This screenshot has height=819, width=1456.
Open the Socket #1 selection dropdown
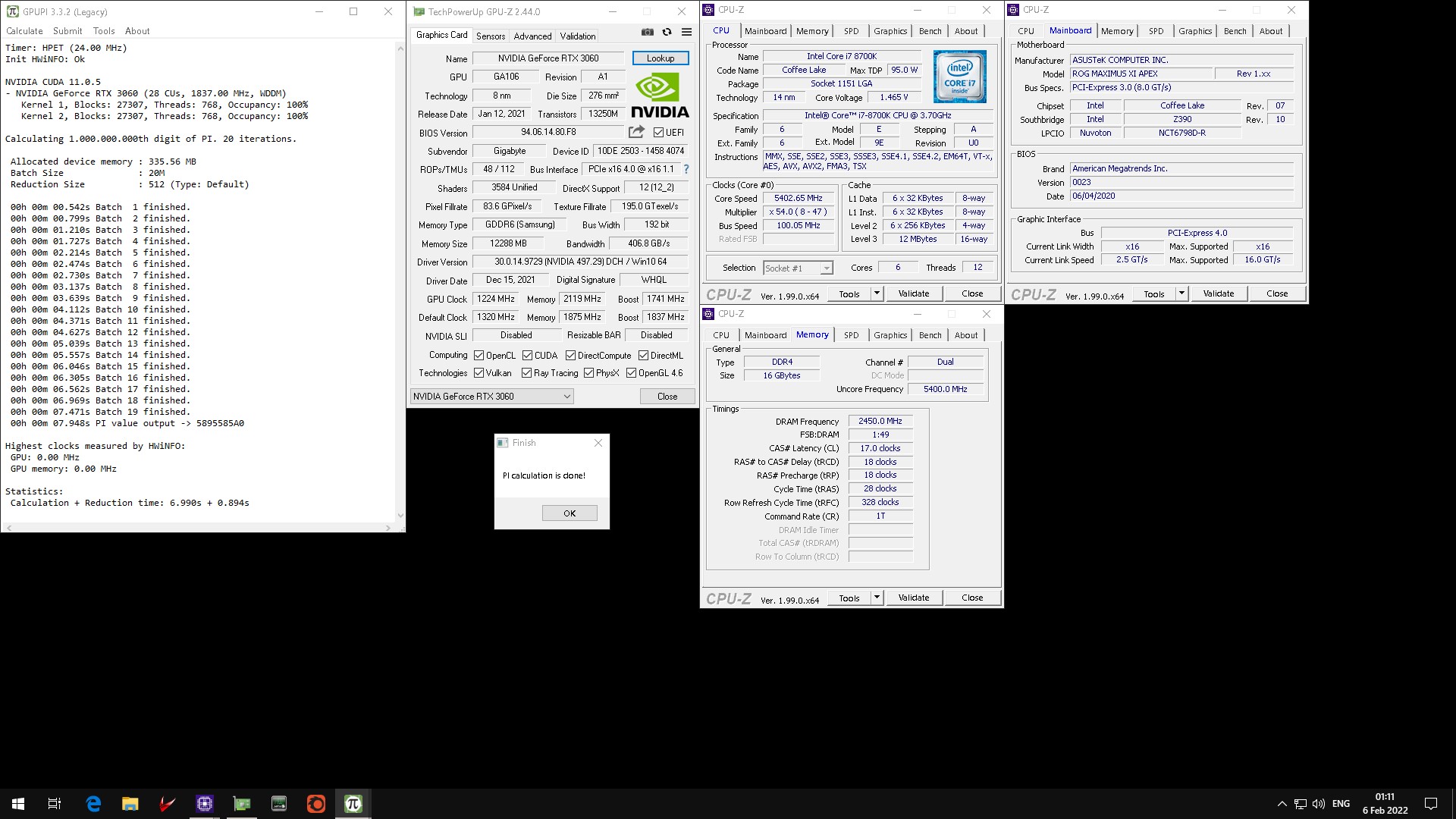[798, 268]
